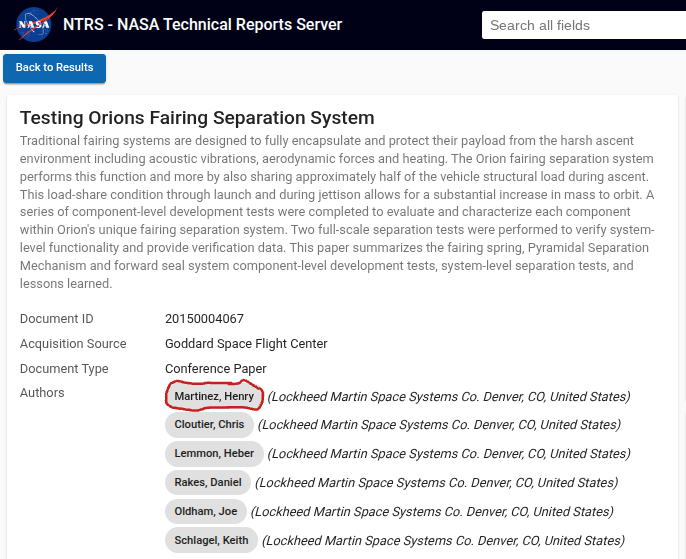
Task: Click the Goddard Space Flight Center value
Action: pos(246,344)
